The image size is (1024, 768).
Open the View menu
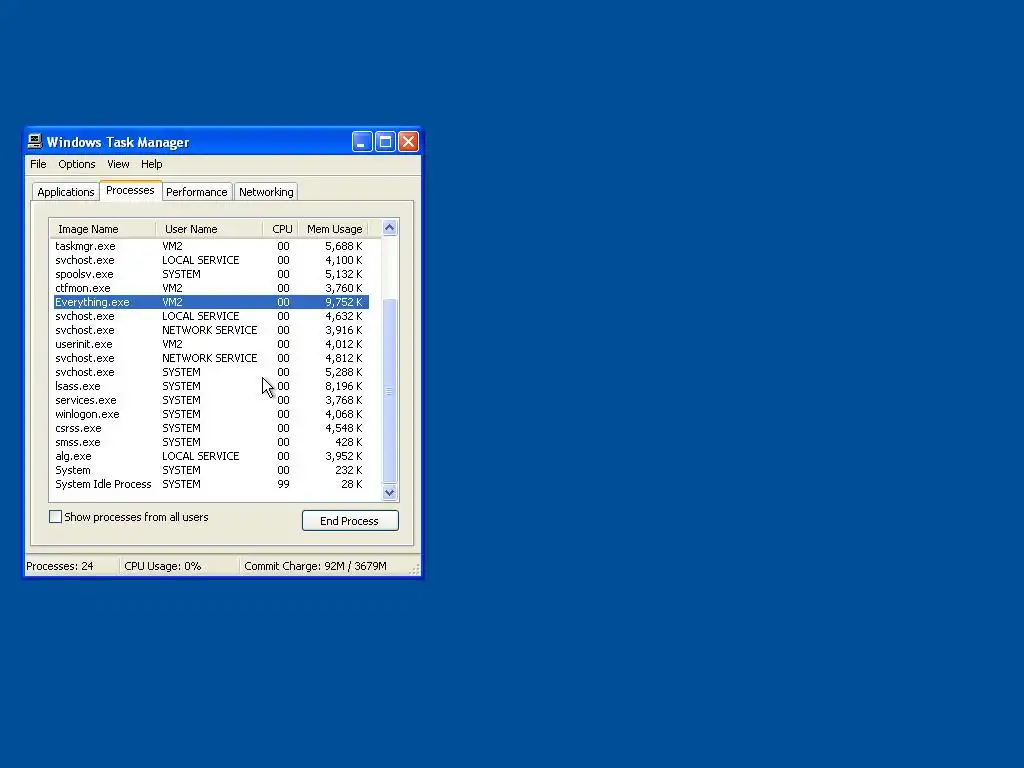pyautogui.click(x=118, y=164)
